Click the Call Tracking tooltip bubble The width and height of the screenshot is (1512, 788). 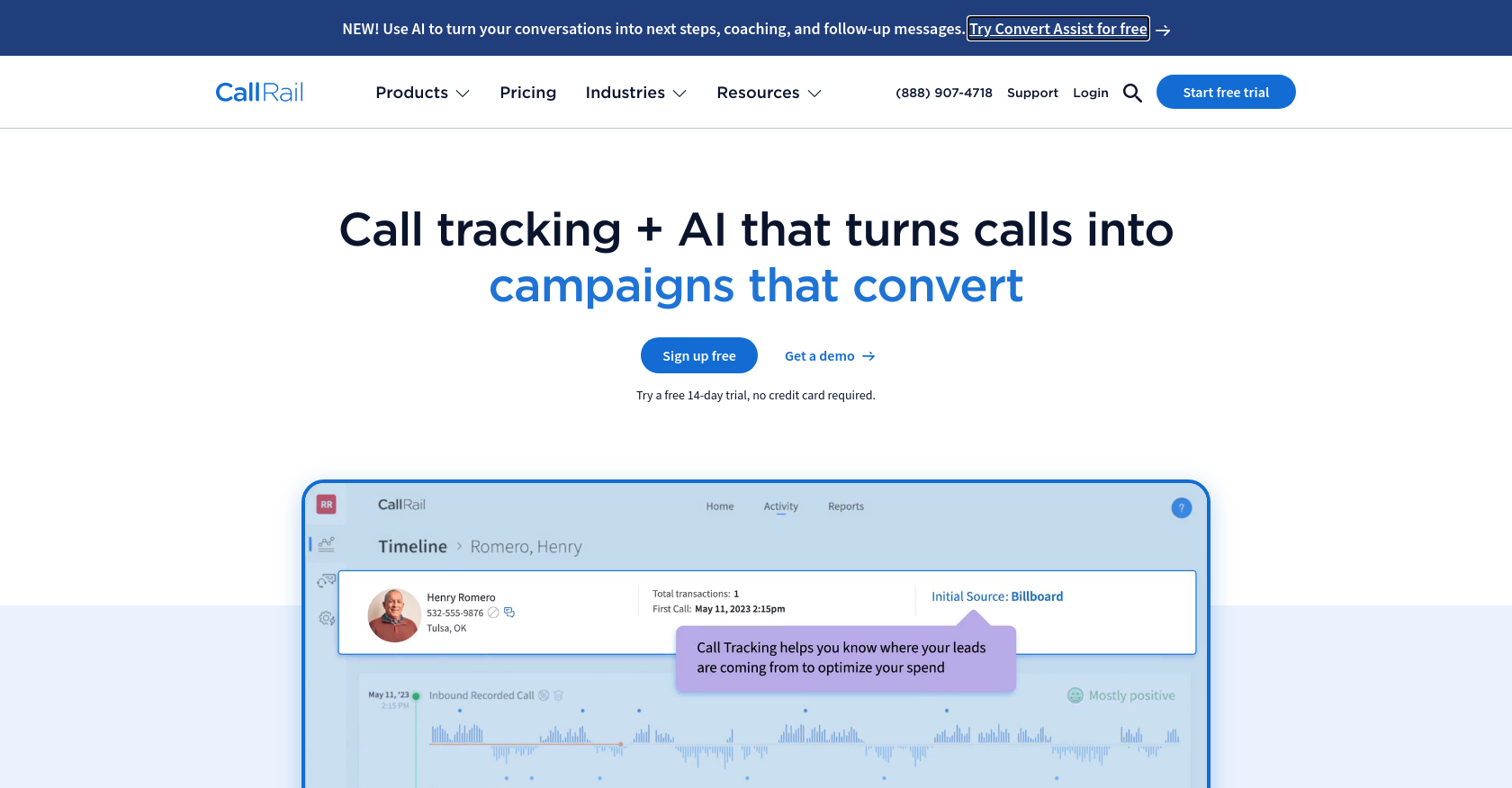[846, 658]
